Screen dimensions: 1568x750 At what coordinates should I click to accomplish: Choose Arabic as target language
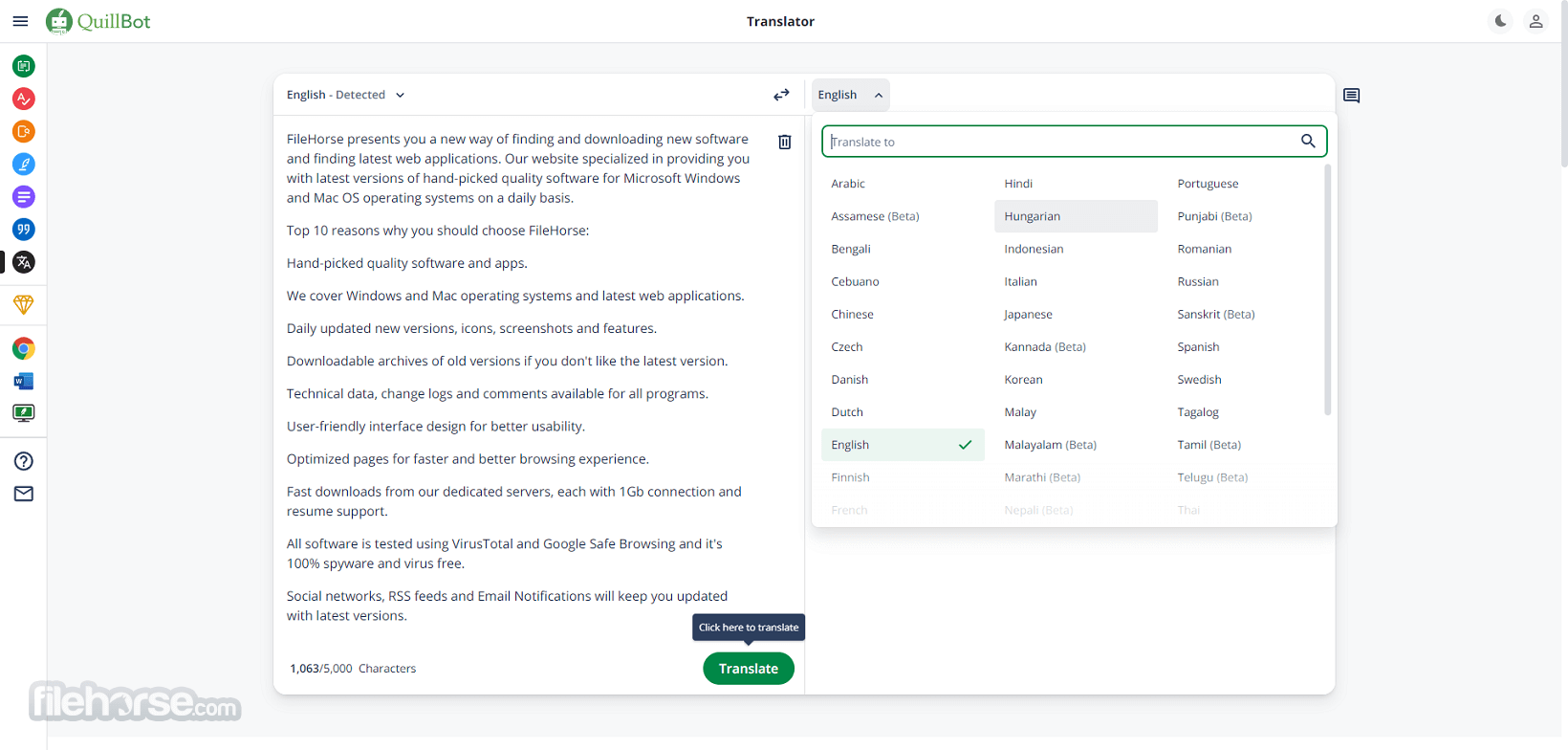[x=903, y=184]
